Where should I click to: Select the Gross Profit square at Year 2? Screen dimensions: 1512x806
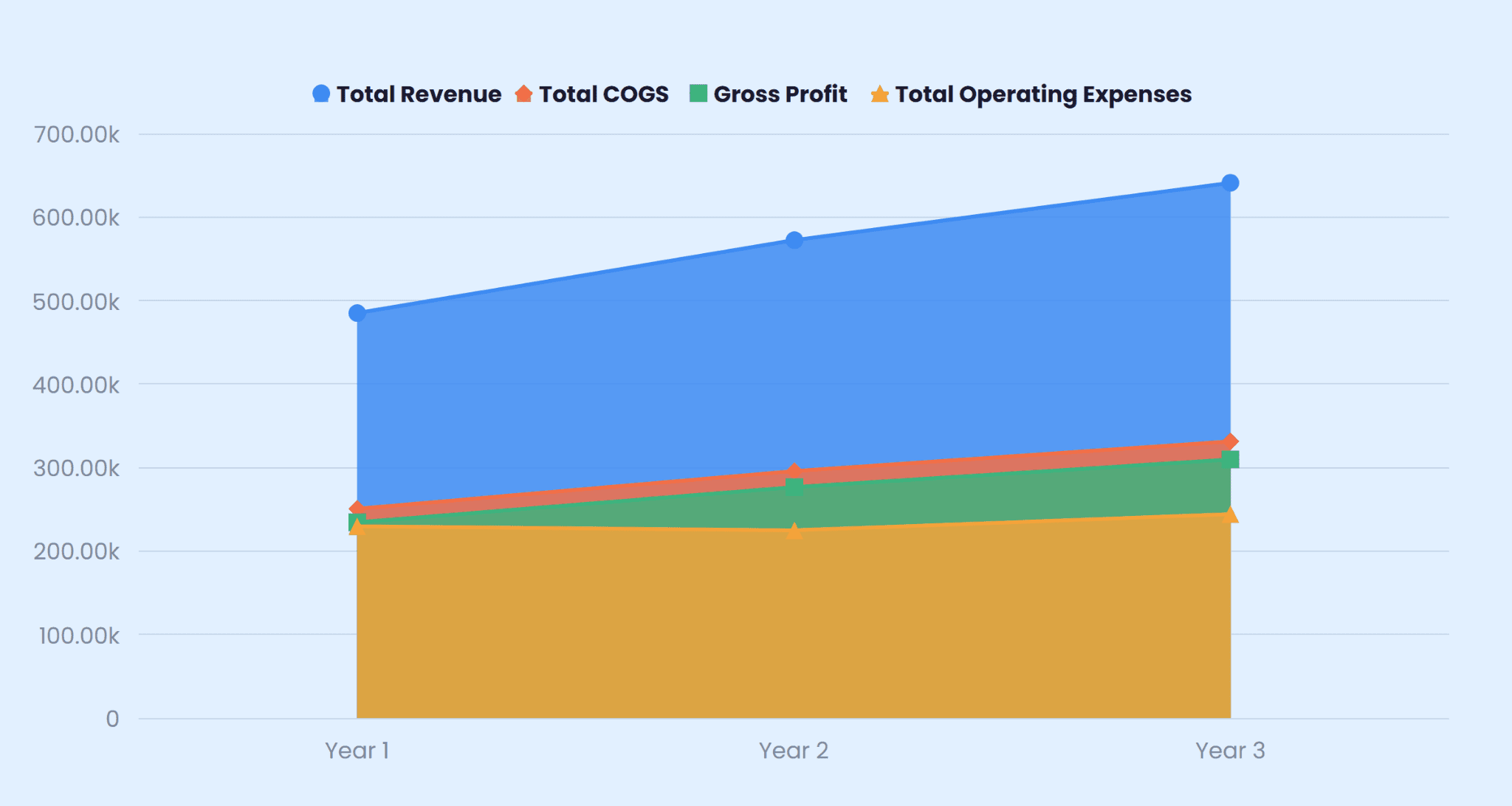pyautogui.click(x=794, y=486)
